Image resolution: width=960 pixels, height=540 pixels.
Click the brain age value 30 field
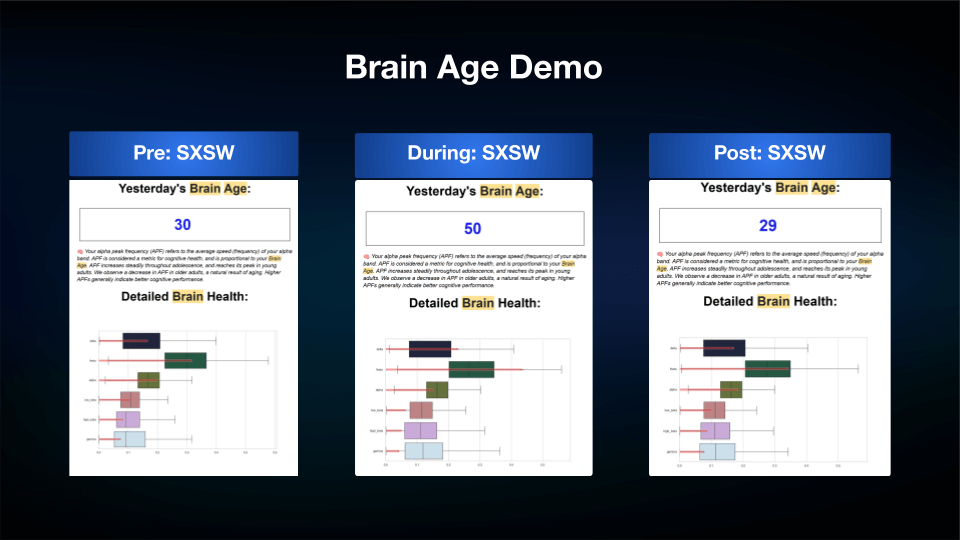tap(184, 225)
